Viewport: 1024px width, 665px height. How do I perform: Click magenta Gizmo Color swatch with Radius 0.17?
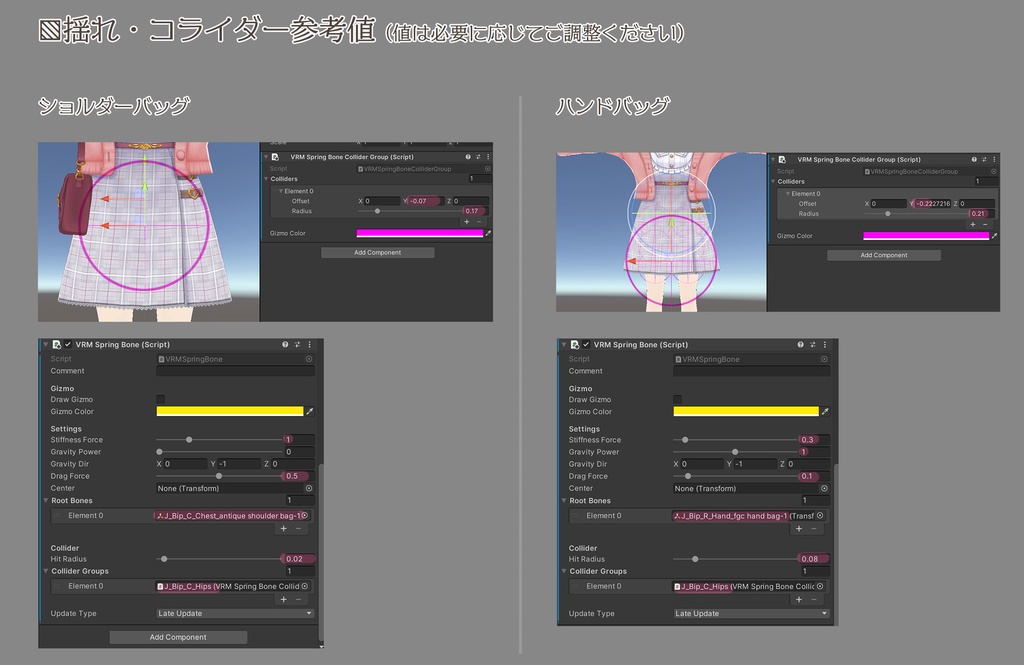pyautogui.click(x=419, y=233)
